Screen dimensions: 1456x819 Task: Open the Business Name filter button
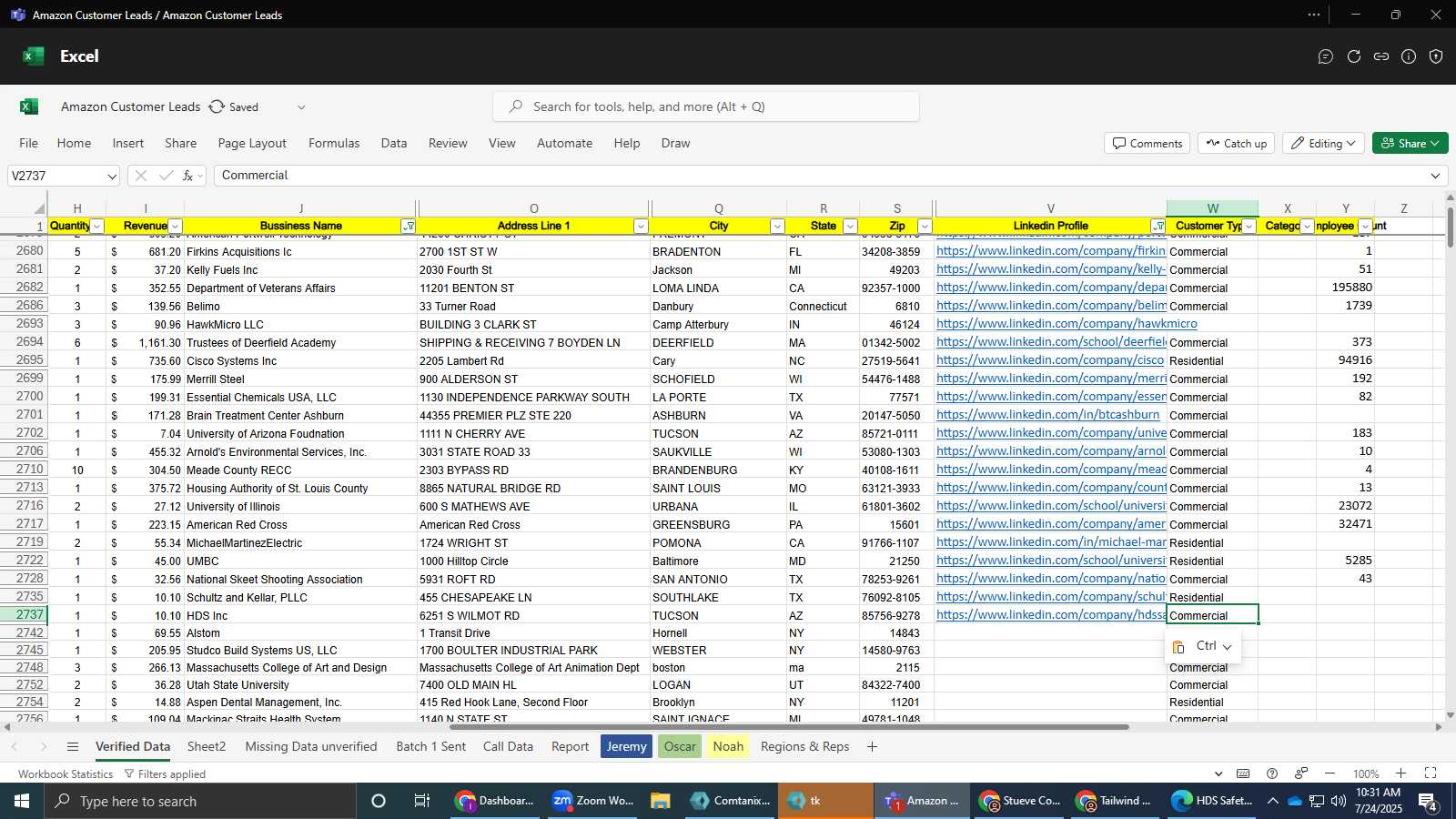(x=409, y=226)
